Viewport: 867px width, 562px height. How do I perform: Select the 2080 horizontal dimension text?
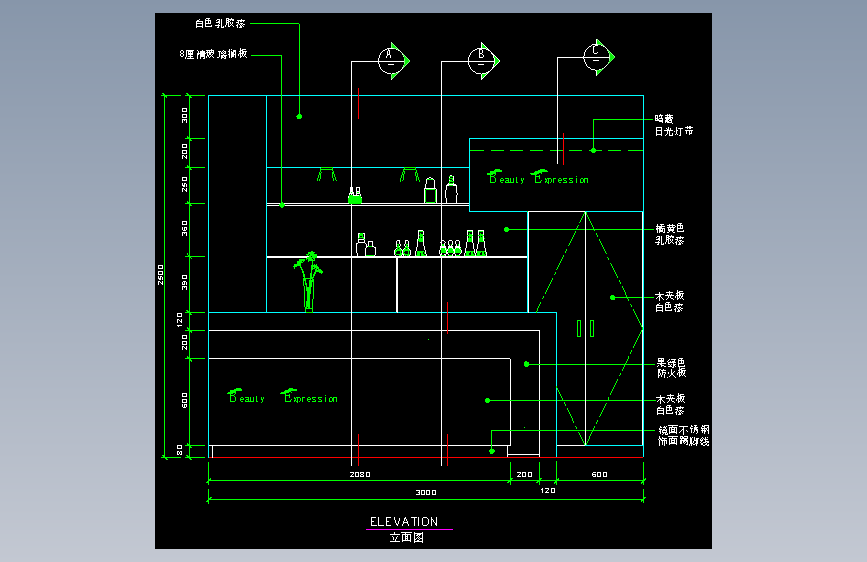click(360, 475)
